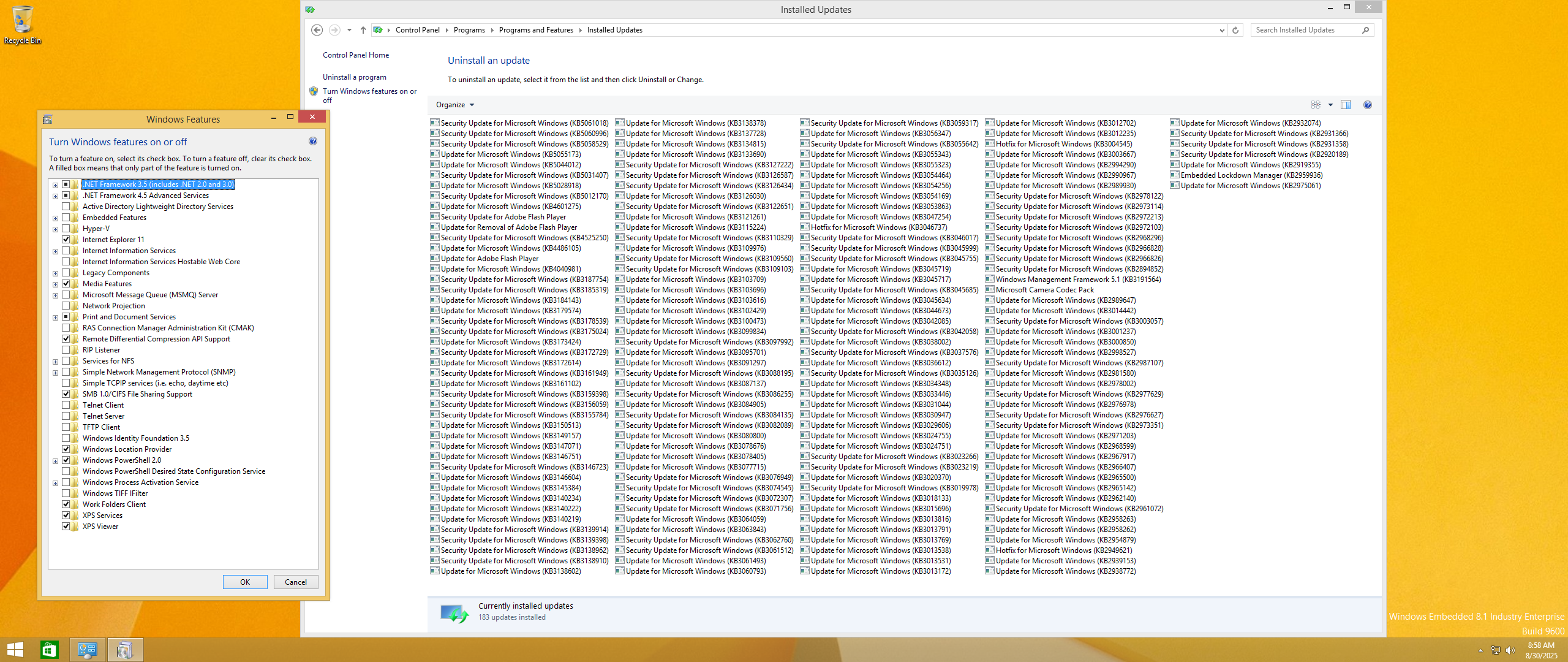Open help in Installed Updates window

[x=1368, y=105]
